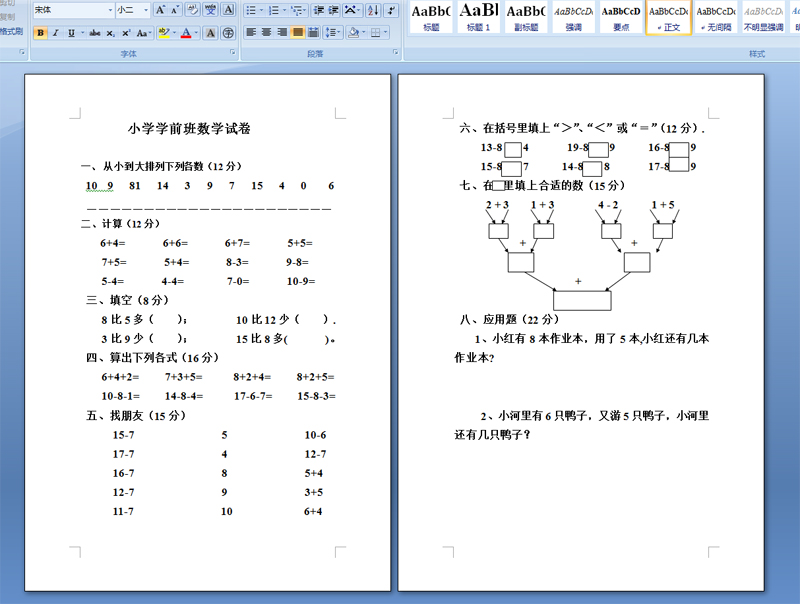
Task: Click the bottom answer box of the addition tree
Action: pos(582,300)
